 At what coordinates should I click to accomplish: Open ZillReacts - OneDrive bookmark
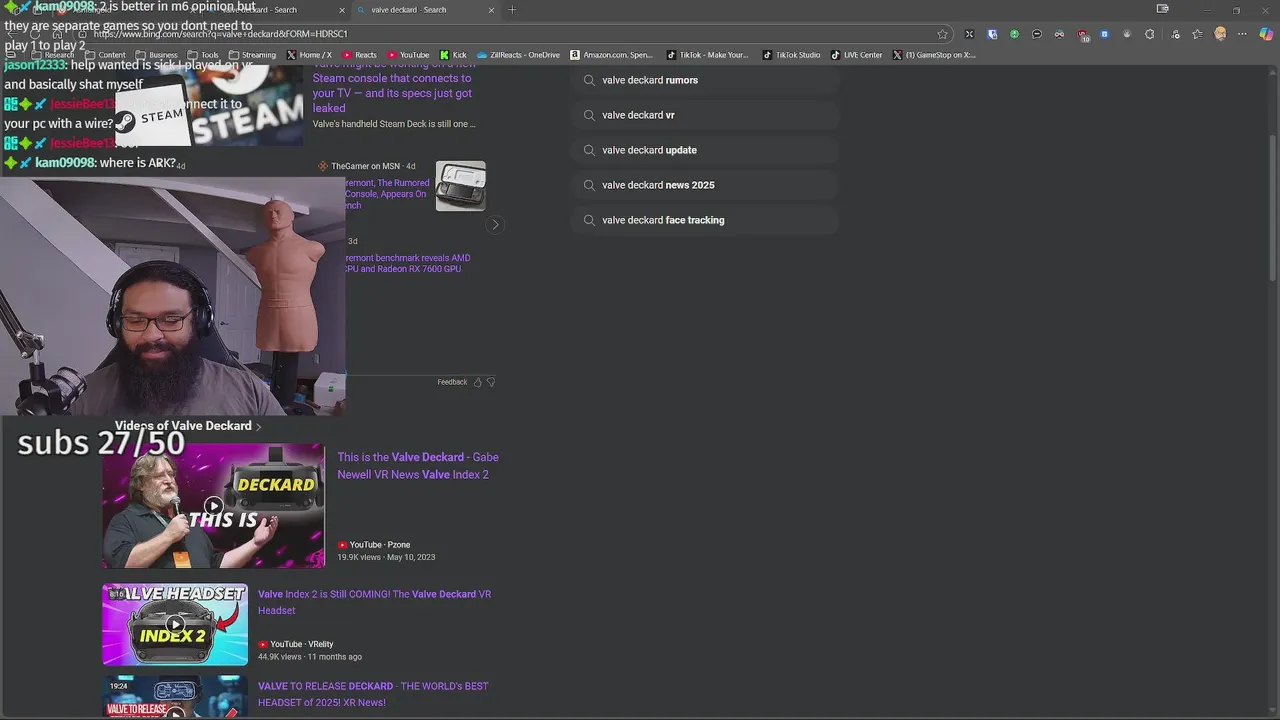[518, 55]
